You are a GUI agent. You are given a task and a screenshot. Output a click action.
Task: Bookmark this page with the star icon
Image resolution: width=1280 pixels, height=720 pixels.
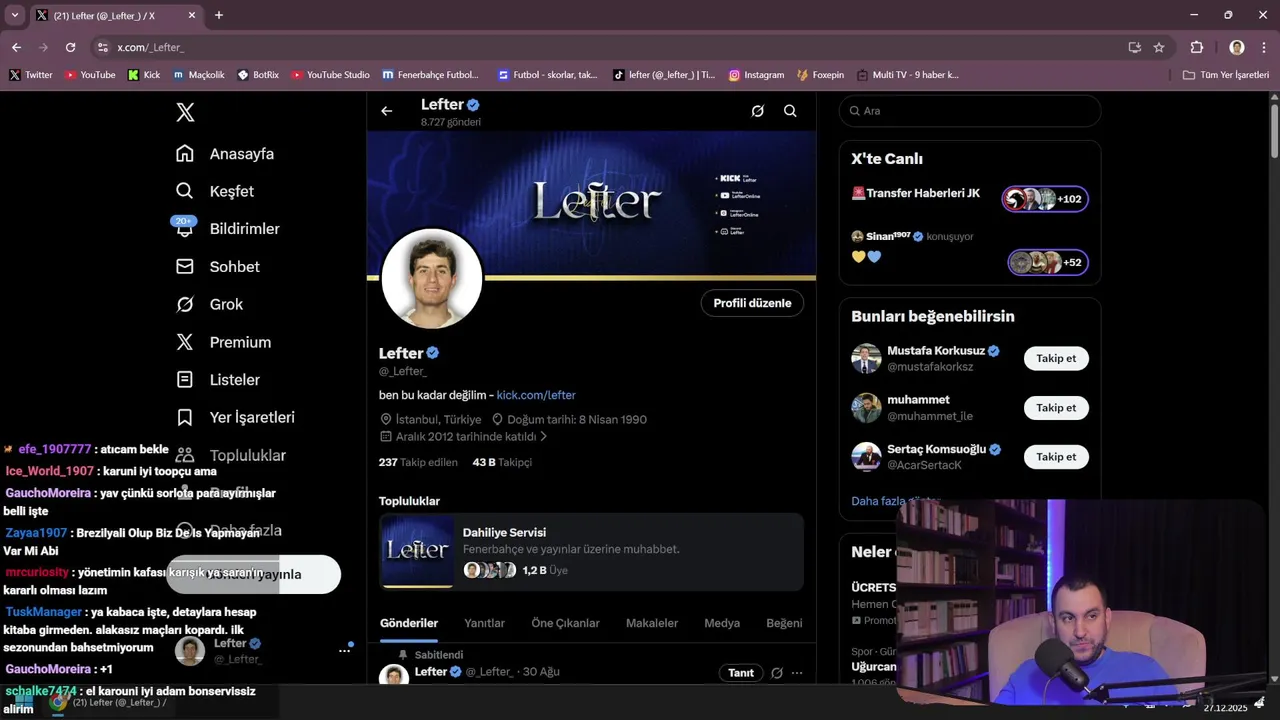click(x=1159, y=47)
